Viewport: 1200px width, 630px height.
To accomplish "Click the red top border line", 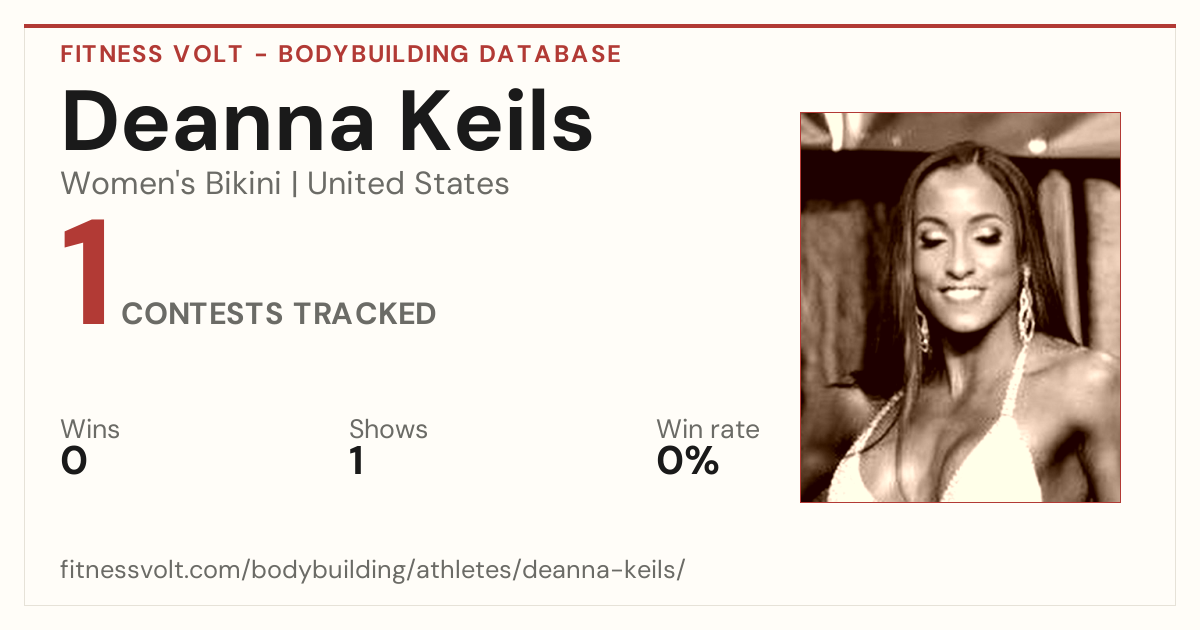I will coord(600,26).
